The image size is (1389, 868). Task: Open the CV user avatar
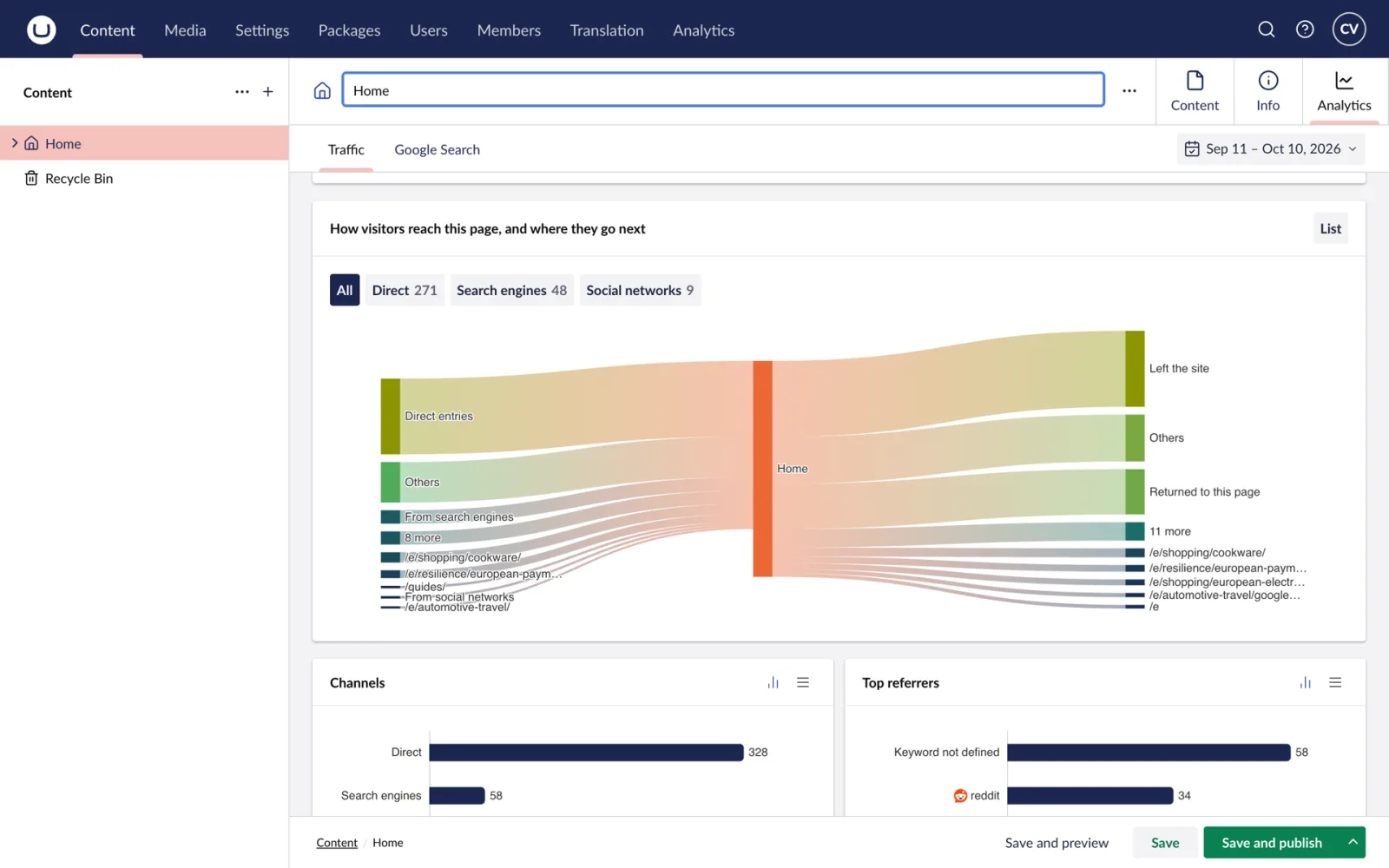pyautogui.click(x=1349, y=29)
